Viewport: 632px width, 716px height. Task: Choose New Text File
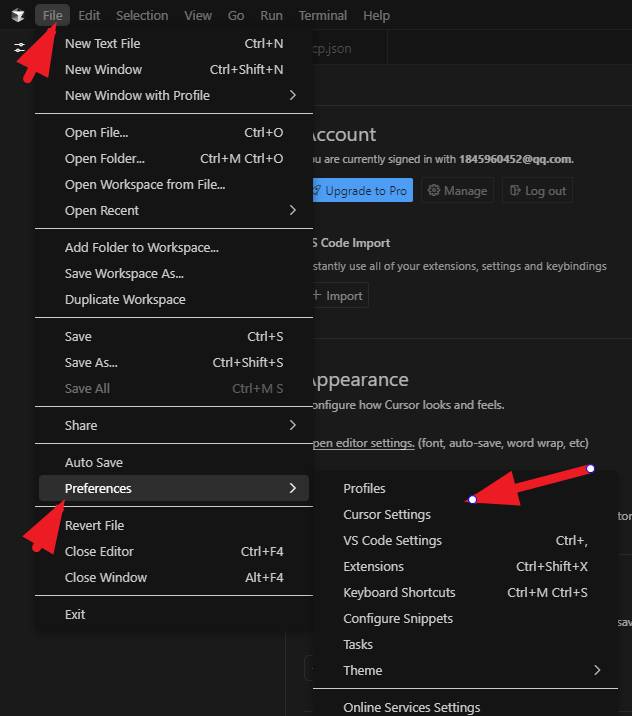[174, 43]
